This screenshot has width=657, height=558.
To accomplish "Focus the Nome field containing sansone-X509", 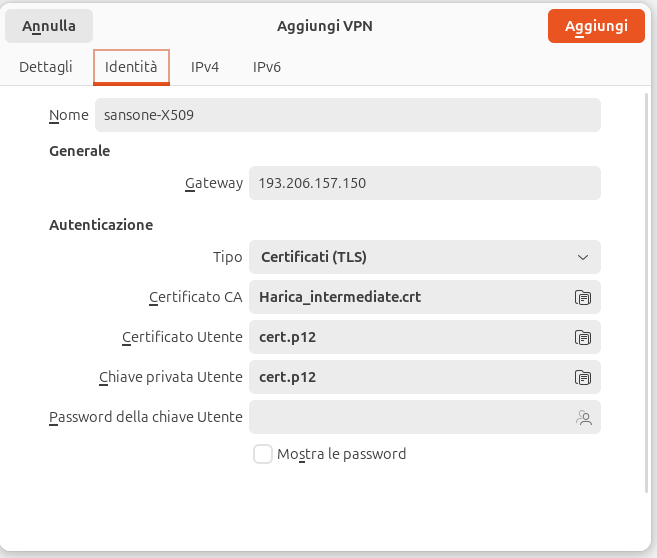I will pyautogui.click(x=348, y=115).
